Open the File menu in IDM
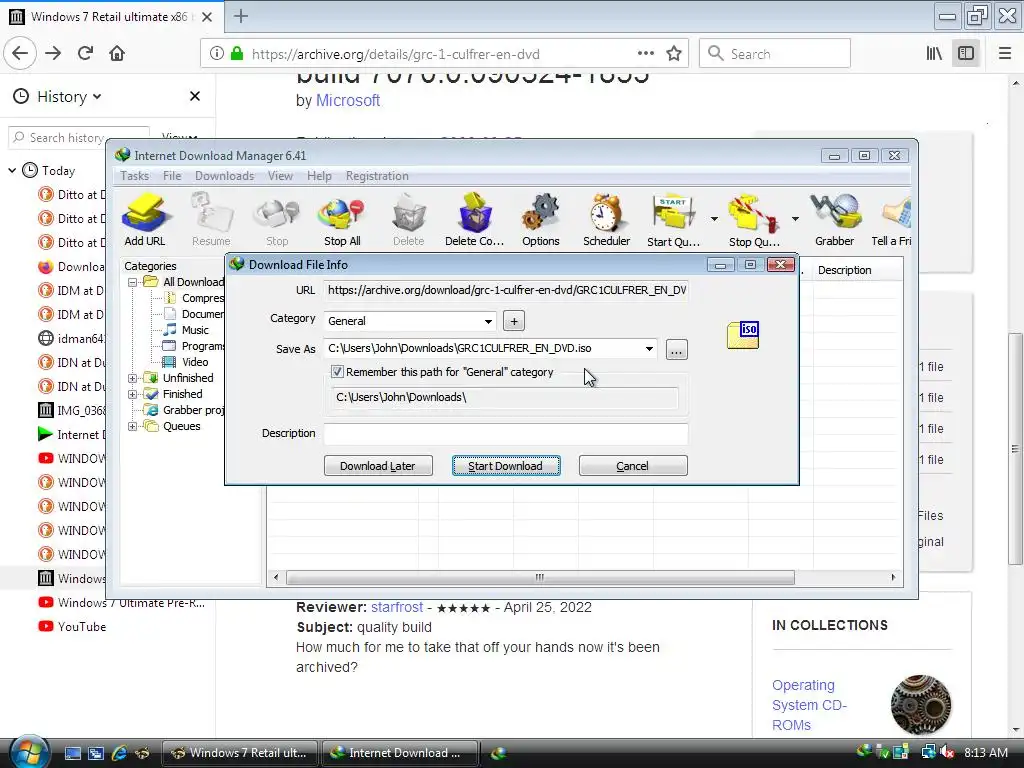Image resolution: width=1024 pixels, height=768 pixels. (172, 176)
